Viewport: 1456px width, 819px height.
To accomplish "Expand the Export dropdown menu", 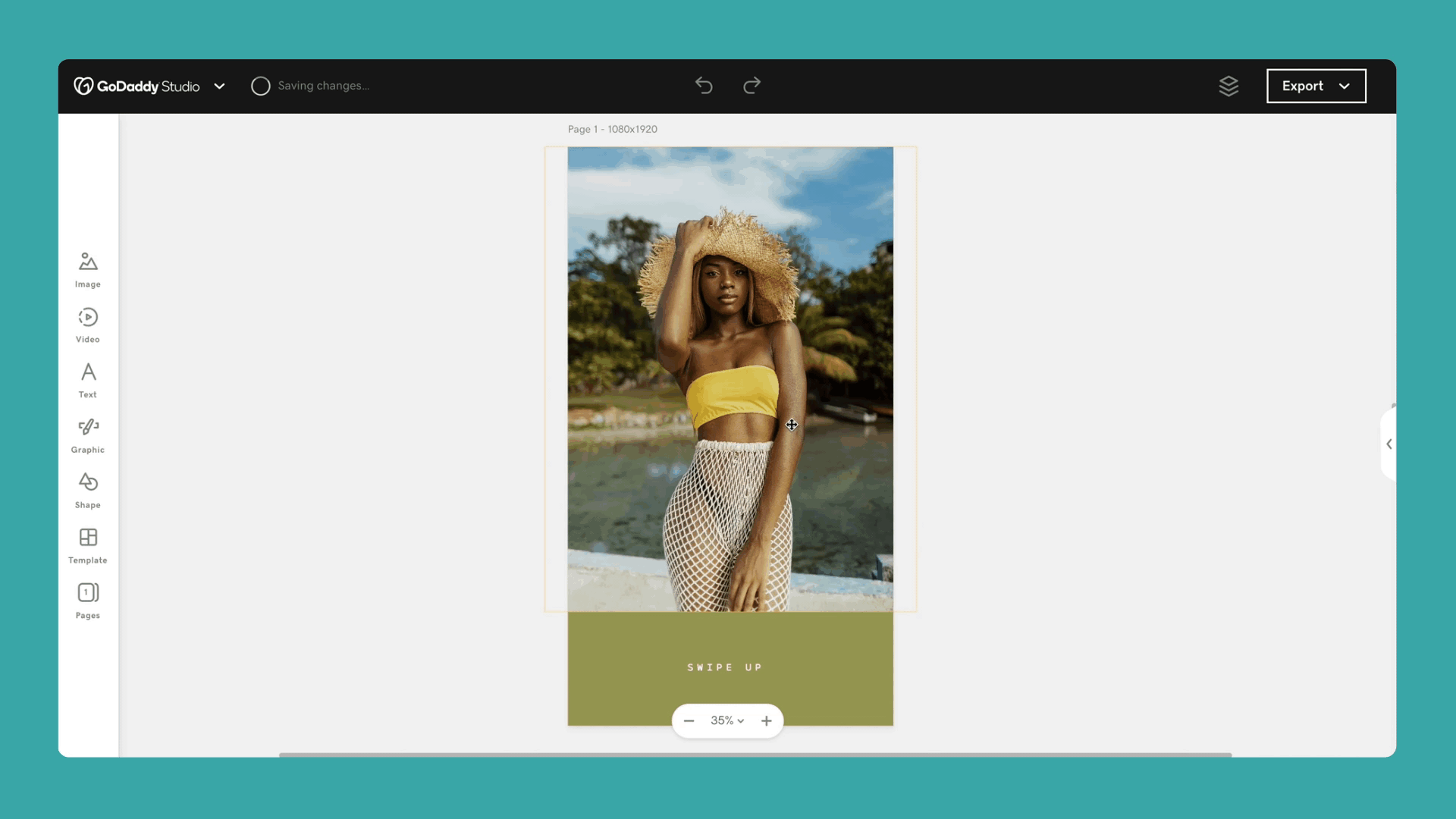I will click(1345, 85).
